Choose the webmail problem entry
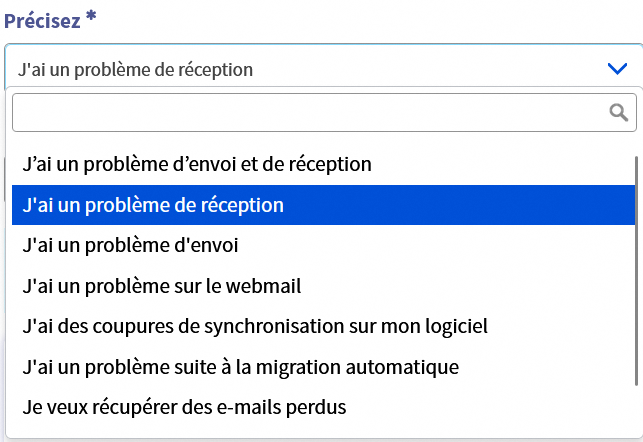Screen dimensions: 643x442 click(162, 286)
